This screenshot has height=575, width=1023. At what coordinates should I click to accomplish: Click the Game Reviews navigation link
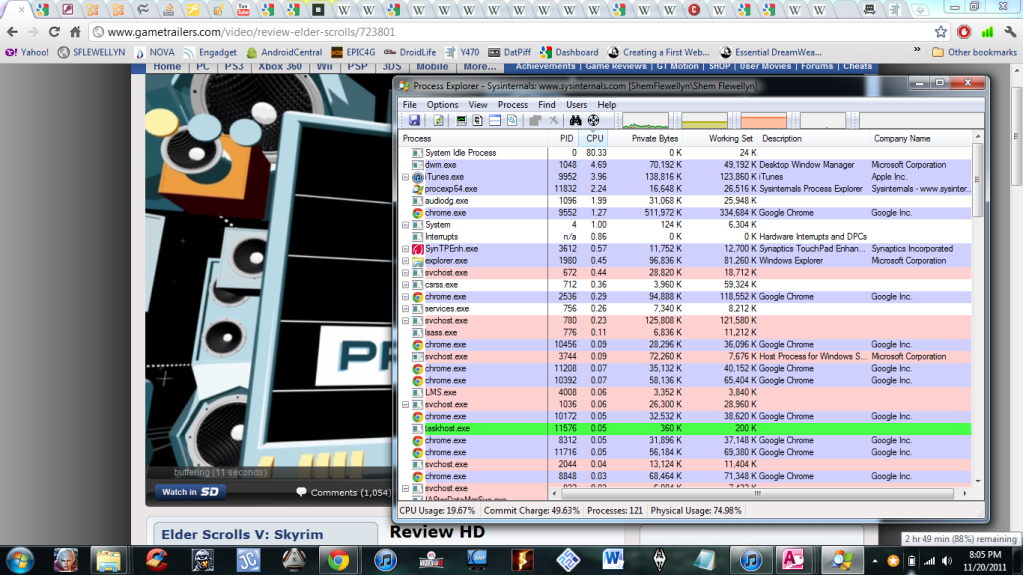[x=616, y=67]
